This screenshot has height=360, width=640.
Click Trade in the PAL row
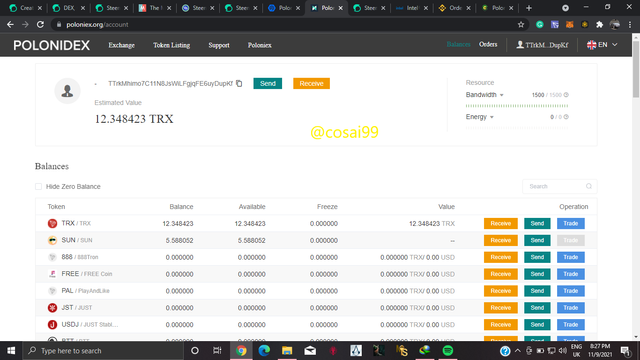click(x=571, y=291)
